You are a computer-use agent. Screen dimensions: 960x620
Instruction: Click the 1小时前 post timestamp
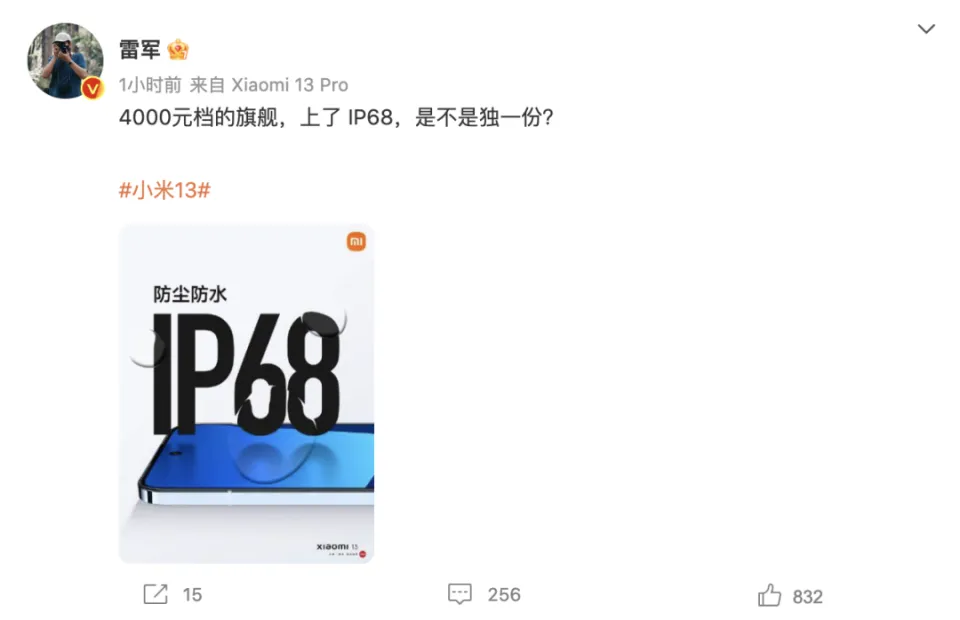click(150, 85)
